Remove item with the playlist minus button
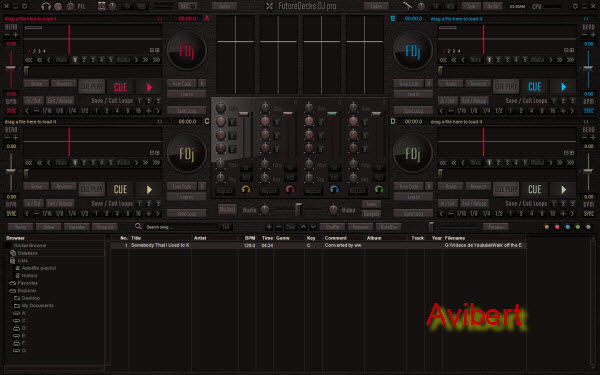Image resolution: width=600 pixels, height=375 pixels. point(279,227)
